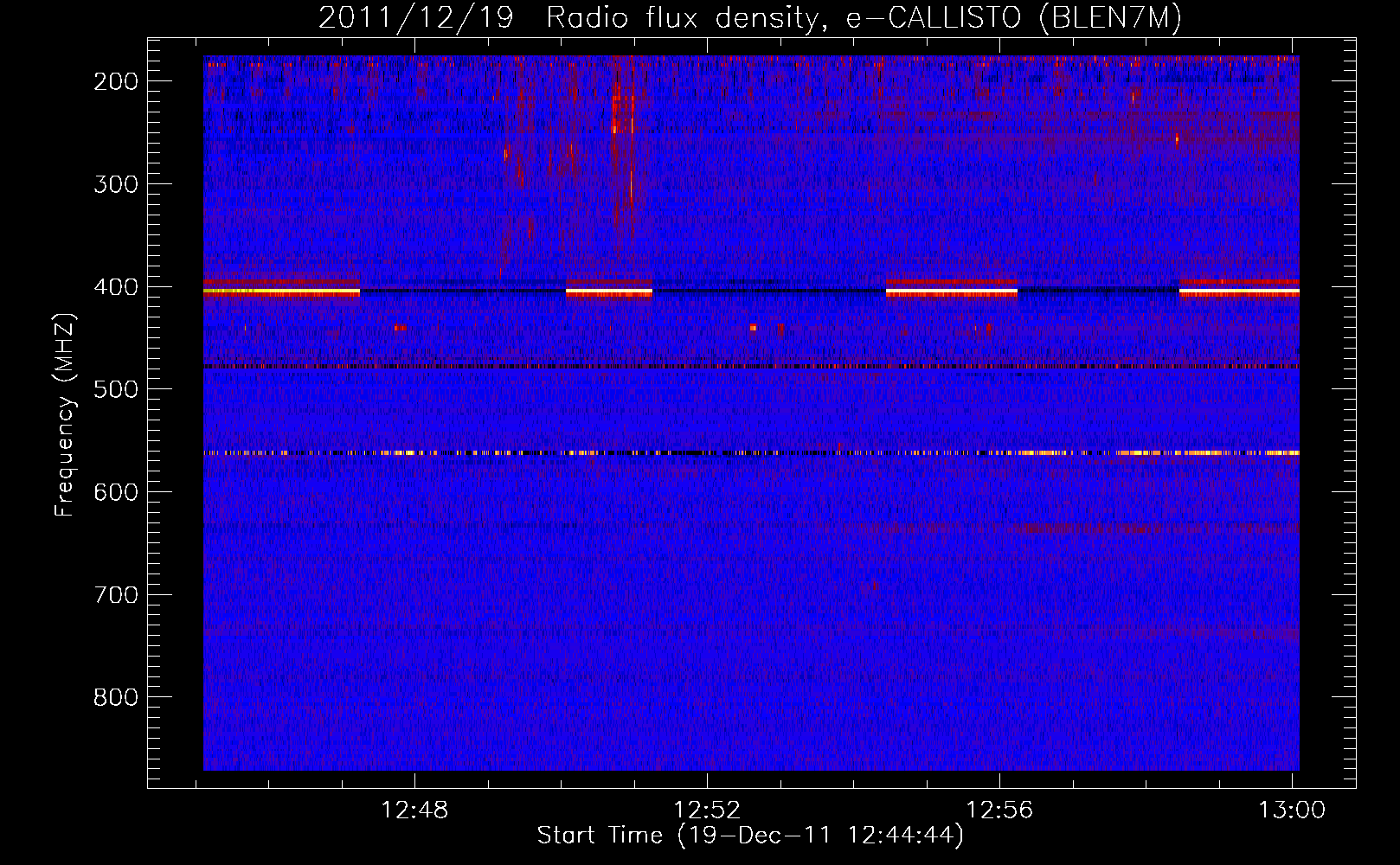Click the 12:56 time tick label
This screenshot has width=1400, height=865.
(999, 811)
